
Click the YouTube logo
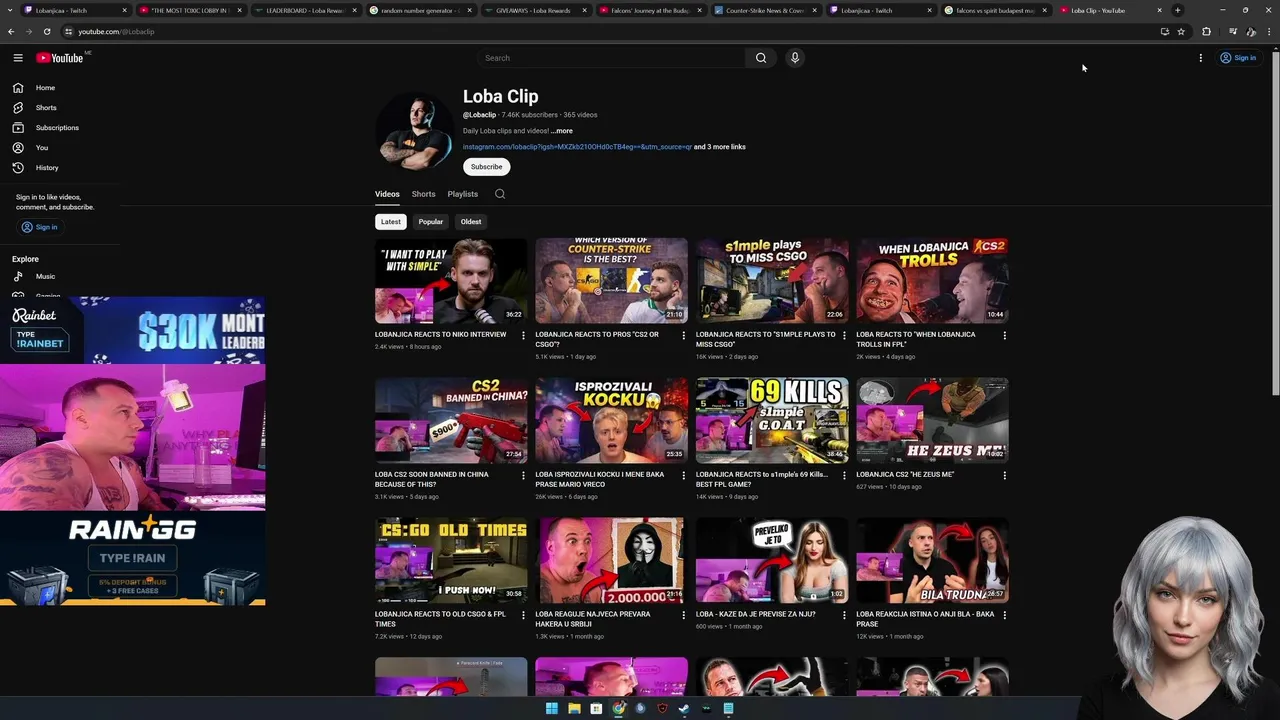coord(60,58)
